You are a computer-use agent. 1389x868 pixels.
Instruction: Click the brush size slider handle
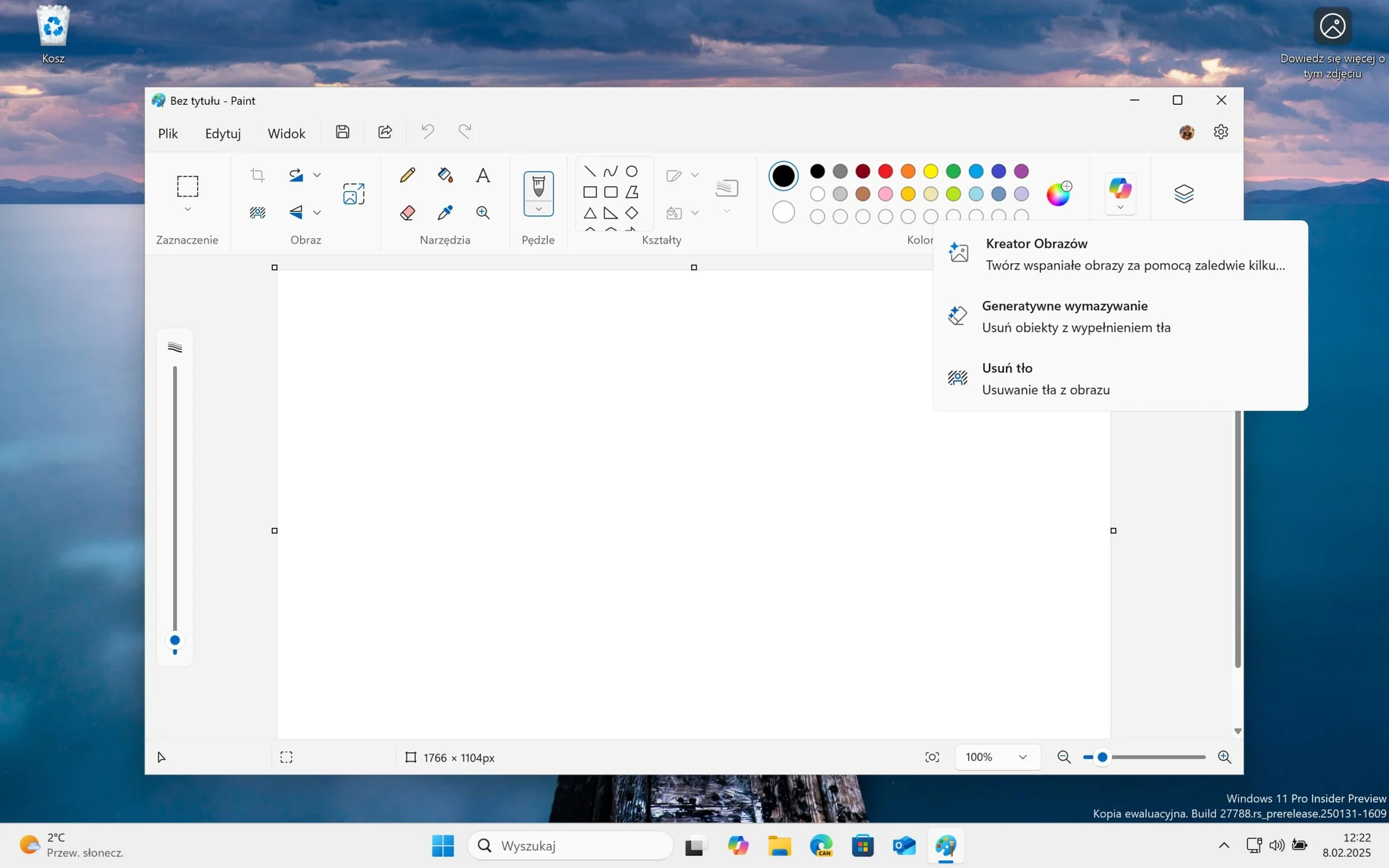tap(175, 640)
